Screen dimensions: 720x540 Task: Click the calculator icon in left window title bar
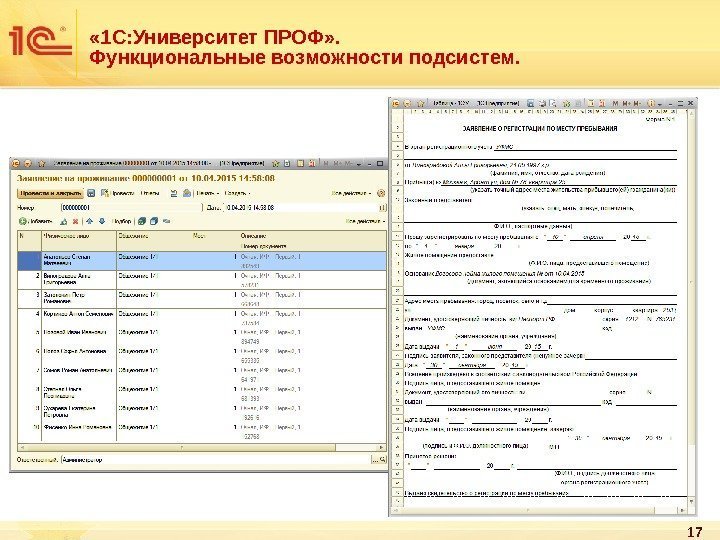[x=300, y=164]
